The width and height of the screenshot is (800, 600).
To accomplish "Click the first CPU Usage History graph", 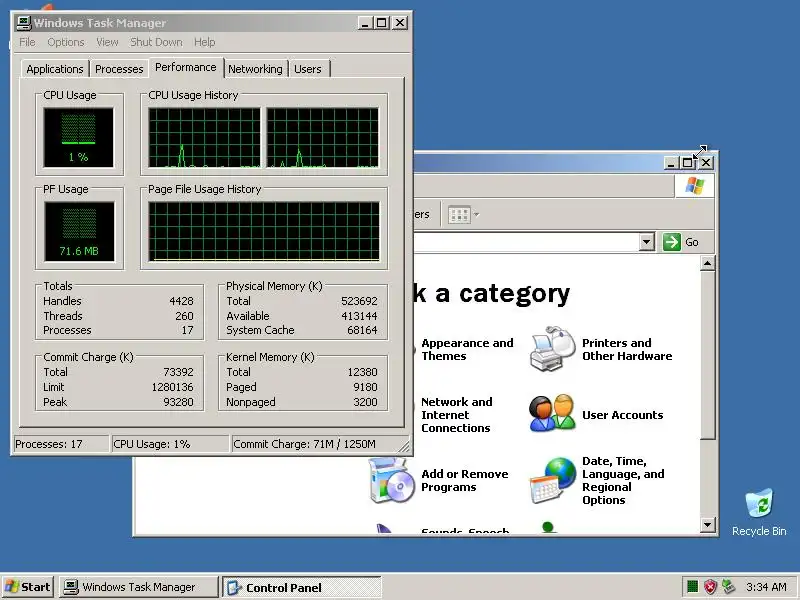I will click(x=204, y=137).
